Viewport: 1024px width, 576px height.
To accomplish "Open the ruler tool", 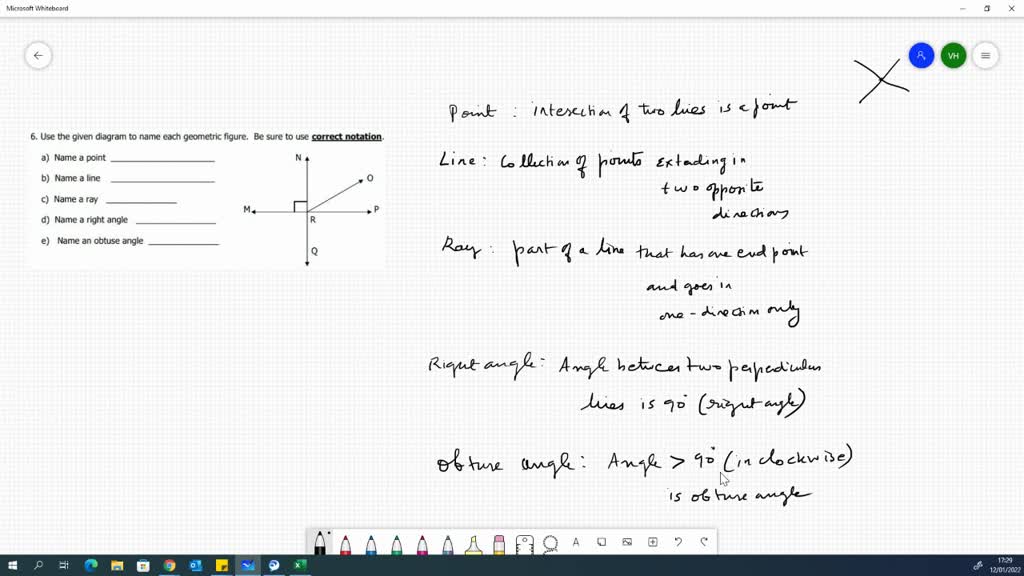I will click(525, 543).
